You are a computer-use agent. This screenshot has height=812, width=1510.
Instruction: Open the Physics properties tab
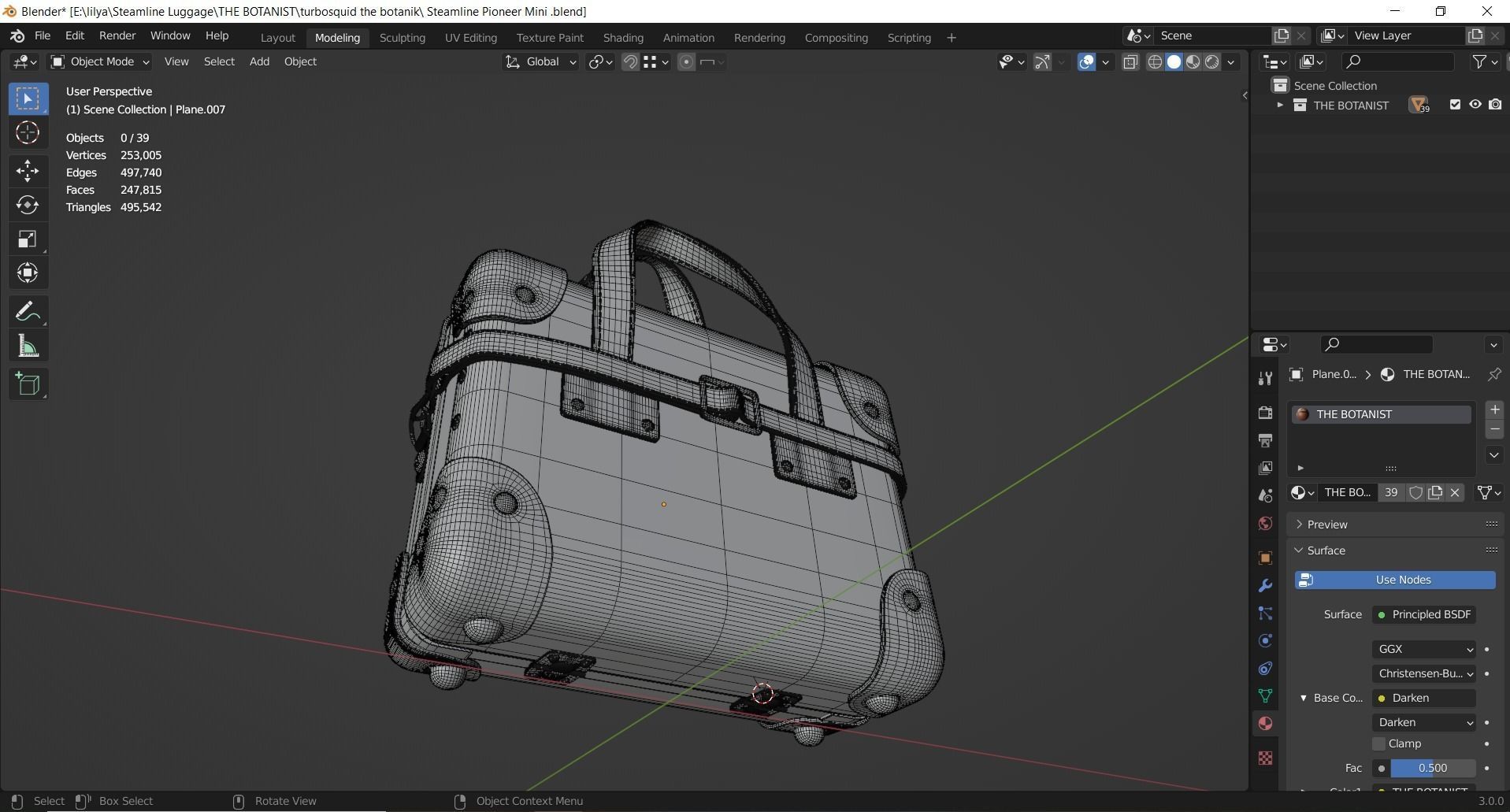(x=1265, y=641)
